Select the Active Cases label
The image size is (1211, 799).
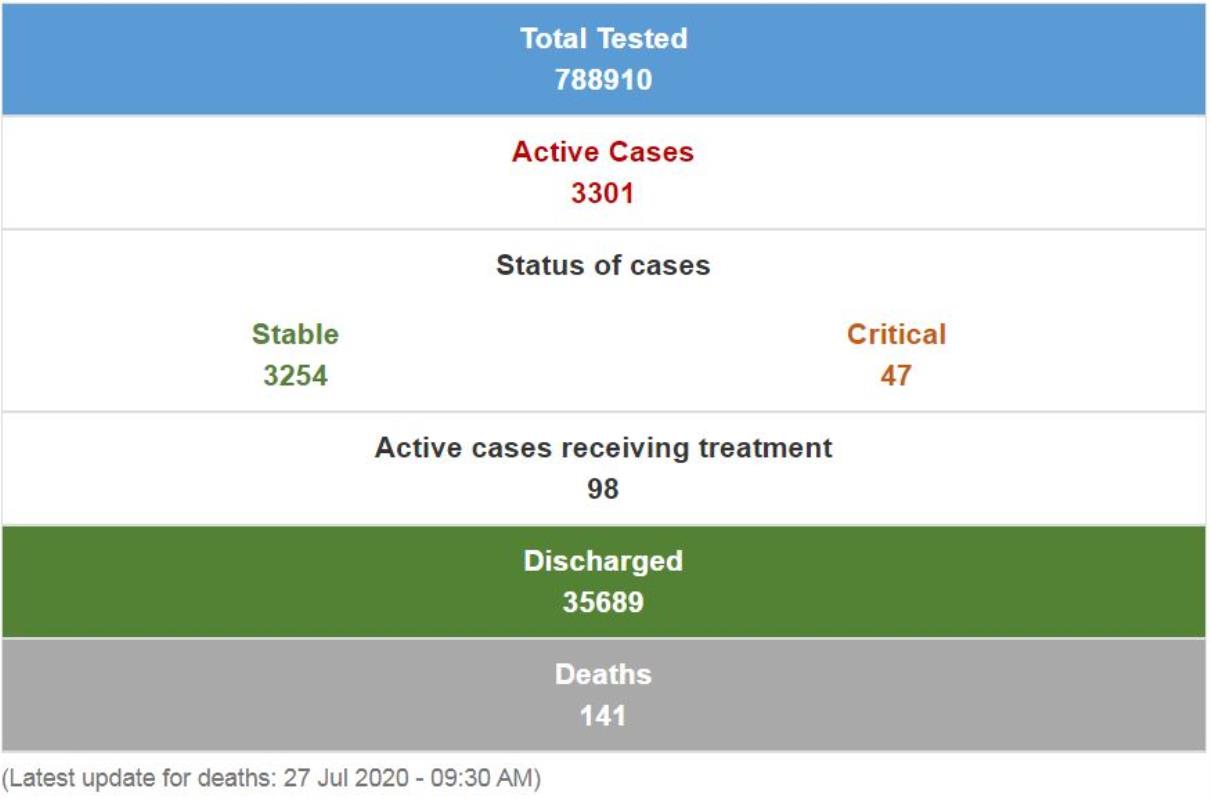[x=602, y=152]
